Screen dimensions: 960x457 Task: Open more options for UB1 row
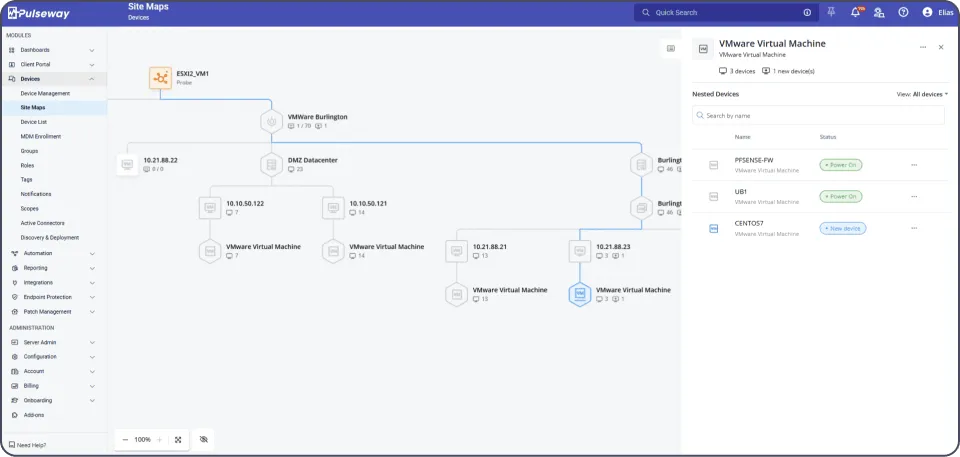[x=914, y=197]
